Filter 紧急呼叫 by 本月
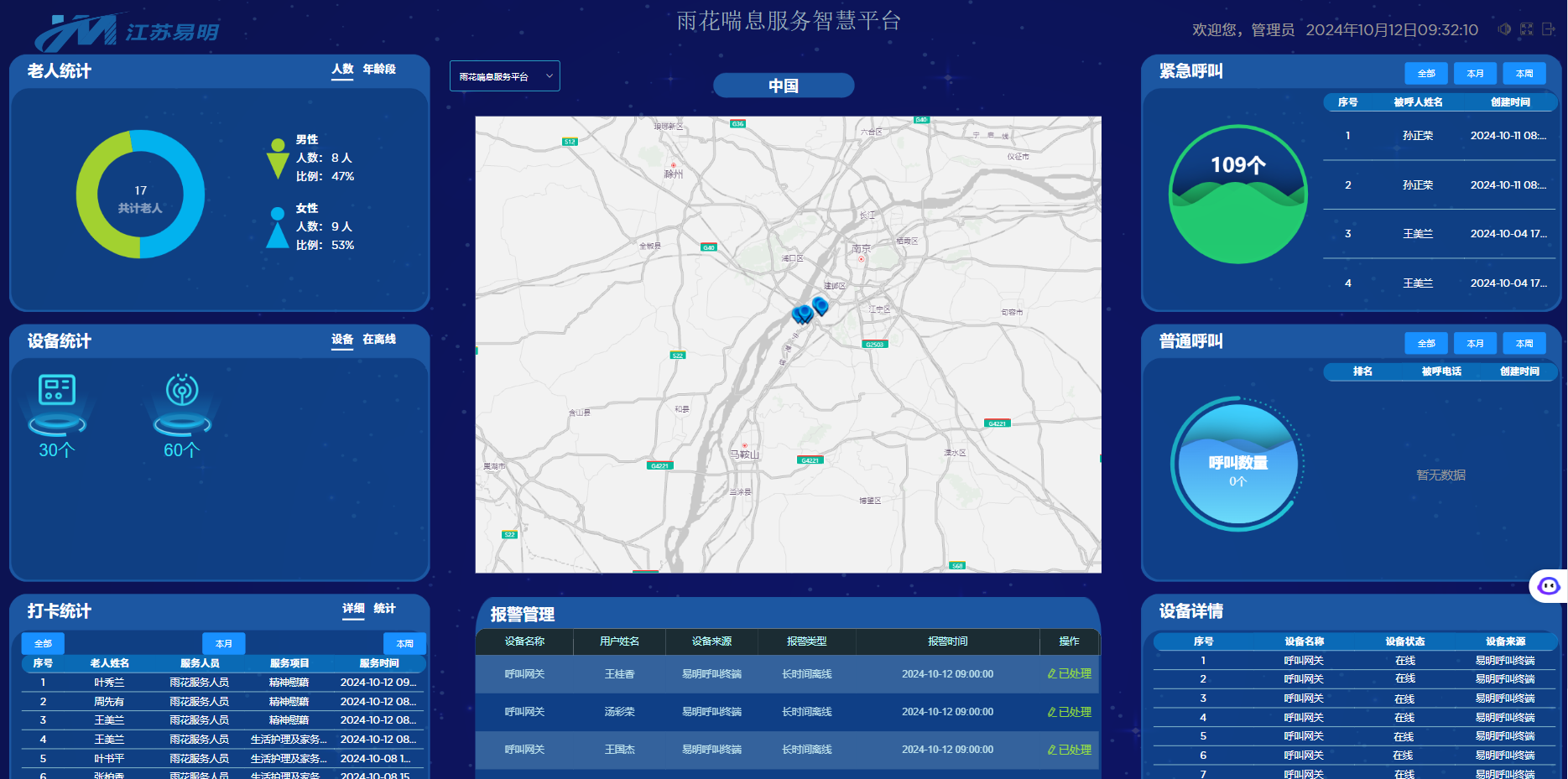Image resolution: width=1568 pixels, height=779 pixels. tap(1475, 73)
